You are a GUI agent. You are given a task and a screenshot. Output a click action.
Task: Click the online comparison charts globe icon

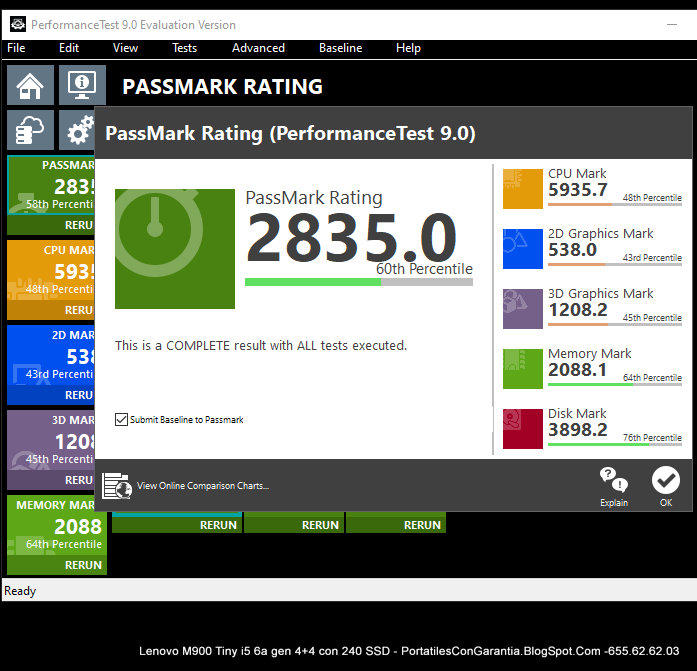117,486
